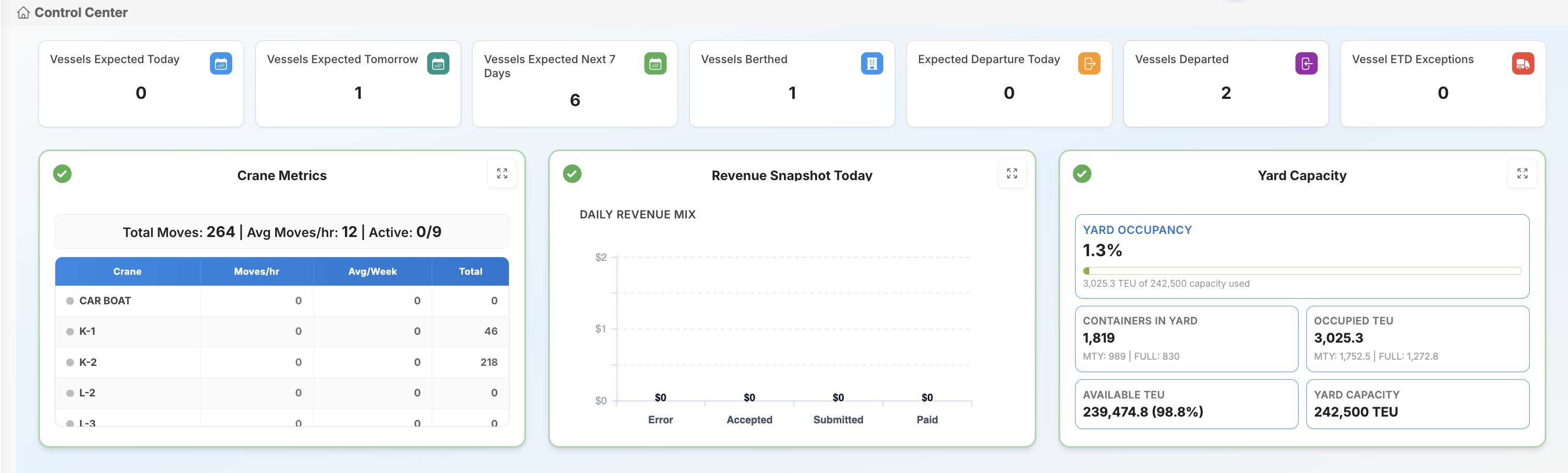Screen dimensions: 1568x473
Task: Click the Yard Occupancy progress bar
Action: [x=1301, y=271]
